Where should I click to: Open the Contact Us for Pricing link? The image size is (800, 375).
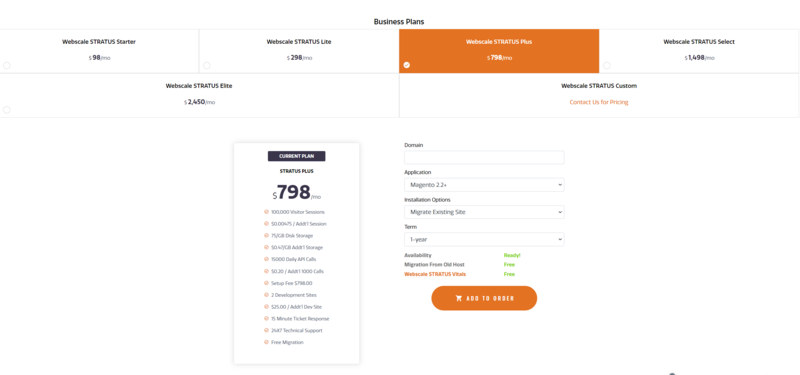pos(599,102)
